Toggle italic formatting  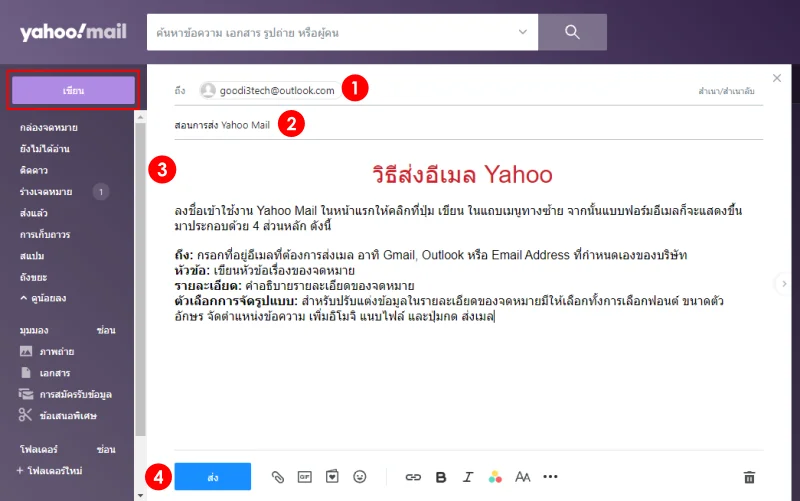(x=467, y=477)
